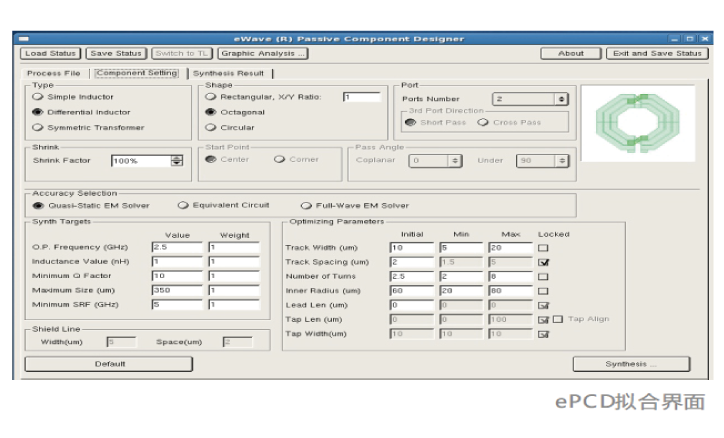Click Track Width min field
724x438 pixels.
pos(461,248)
